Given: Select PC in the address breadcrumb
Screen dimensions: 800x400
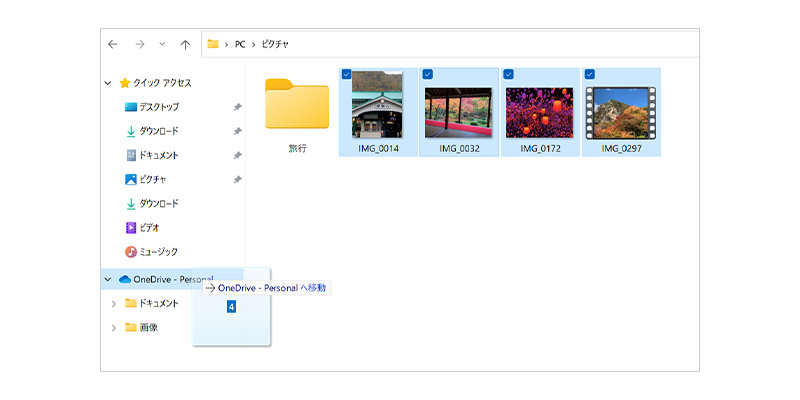Looking at the screenshot, I should coord(240,44).
